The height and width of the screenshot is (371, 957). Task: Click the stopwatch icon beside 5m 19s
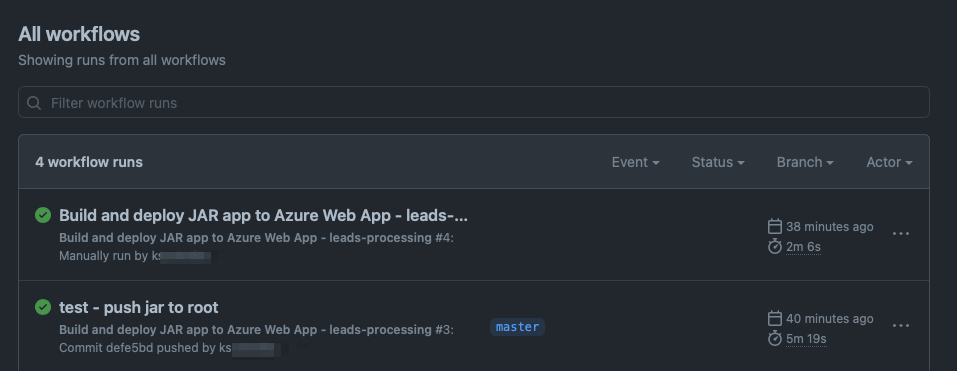click(x=775, y=339)
